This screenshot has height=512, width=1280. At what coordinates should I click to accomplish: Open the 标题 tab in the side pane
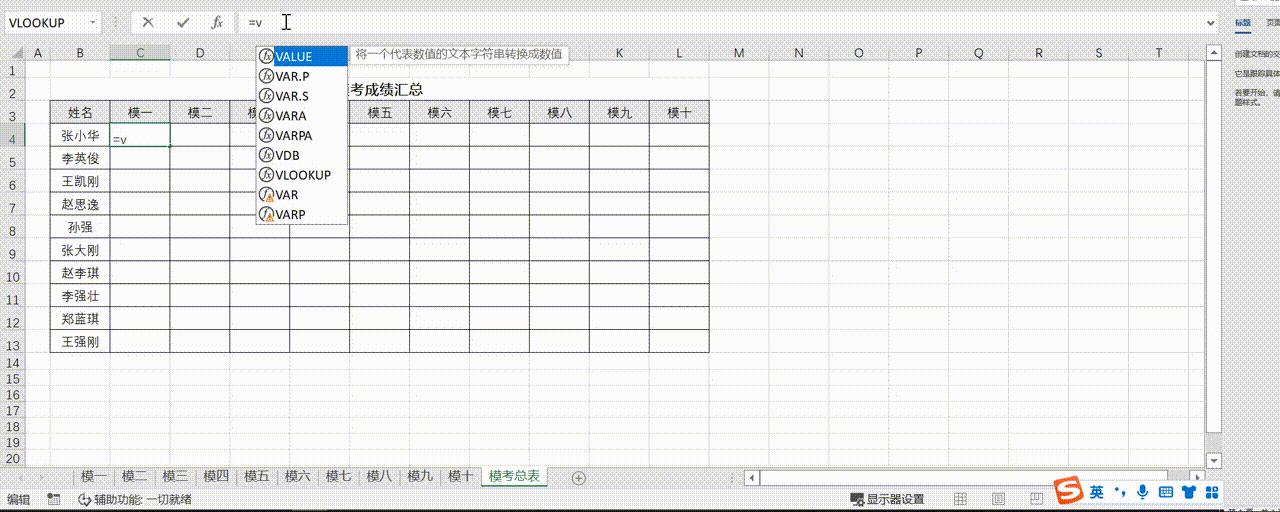pyautogui.click(x=1242, y=23)
